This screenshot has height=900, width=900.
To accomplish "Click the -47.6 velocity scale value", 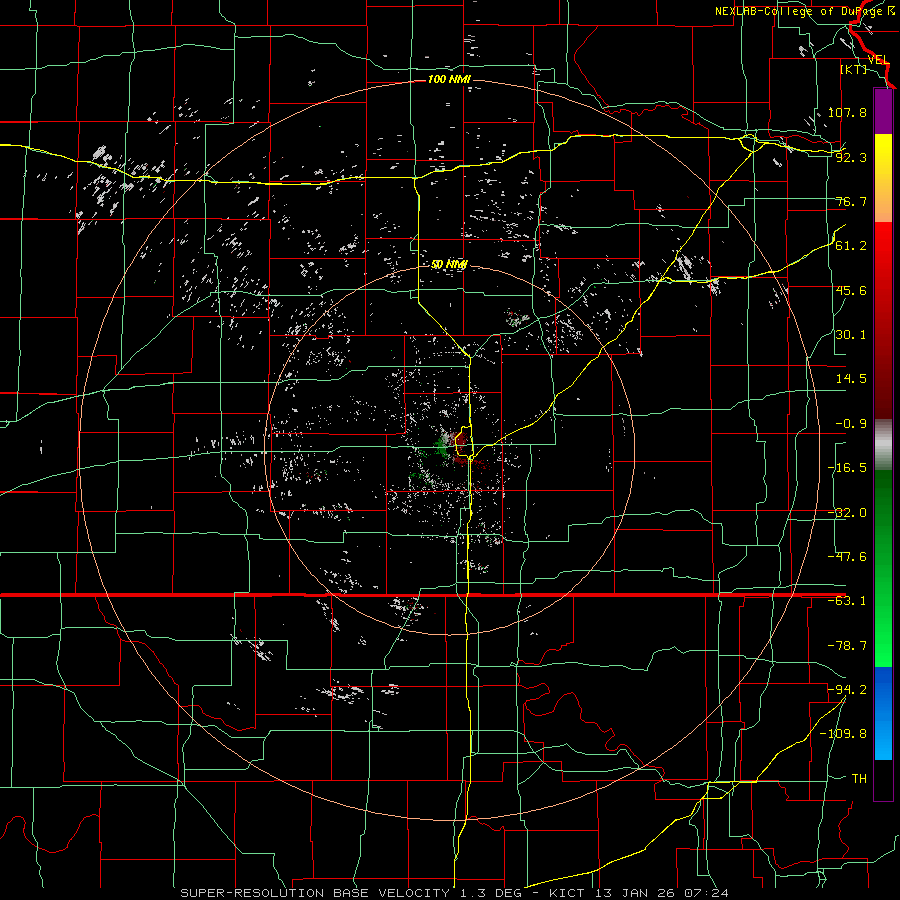I will click(x=847, y=557).
